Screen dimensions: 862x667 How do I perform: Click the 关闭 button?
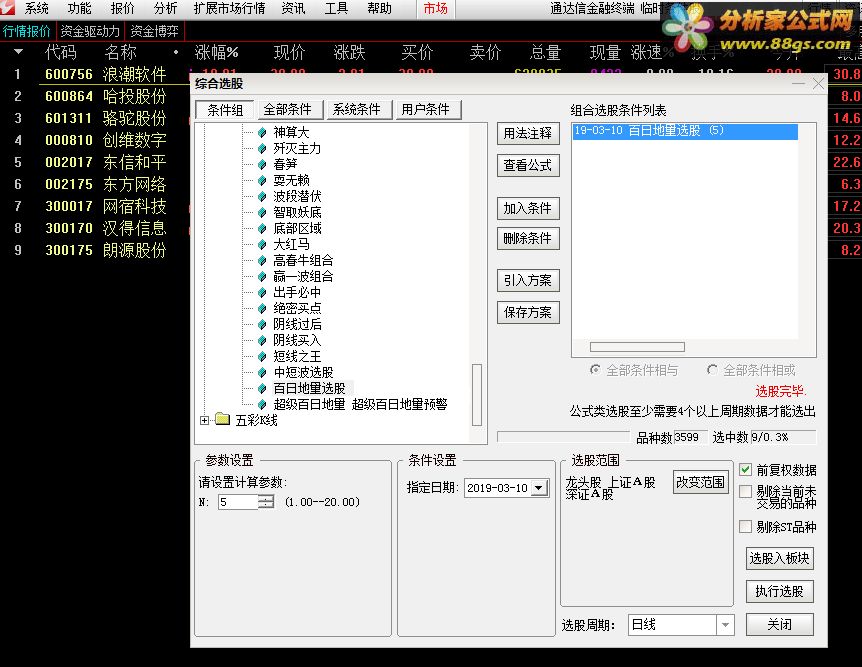coord(780,624)
